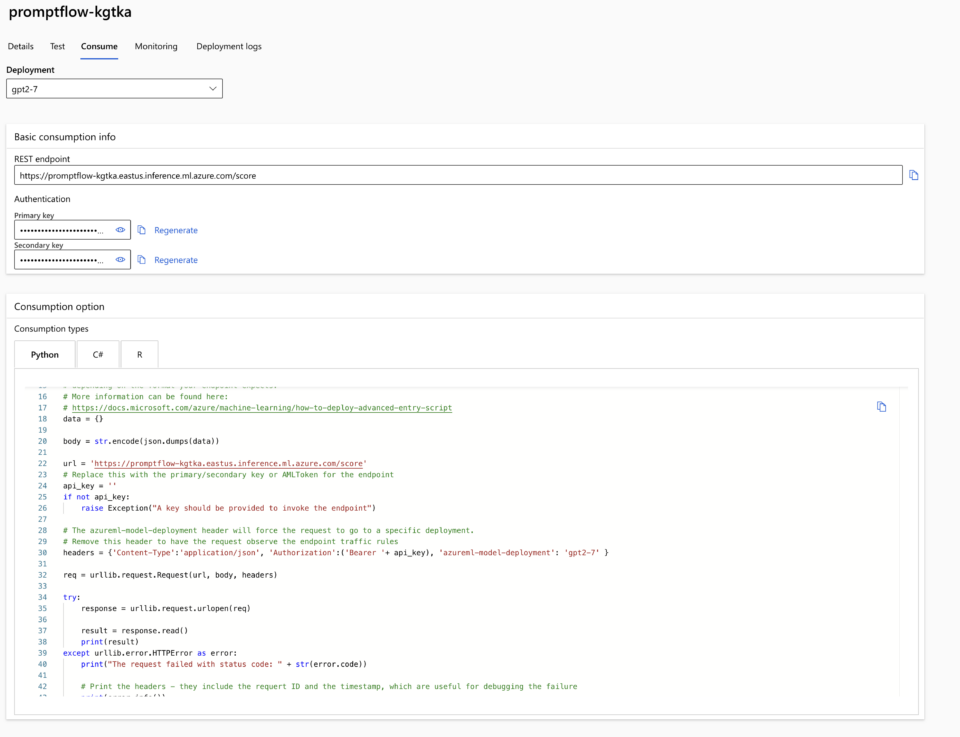Switch to the Details tab
This screenshot has height=737, width=960.
coord(20,47)
